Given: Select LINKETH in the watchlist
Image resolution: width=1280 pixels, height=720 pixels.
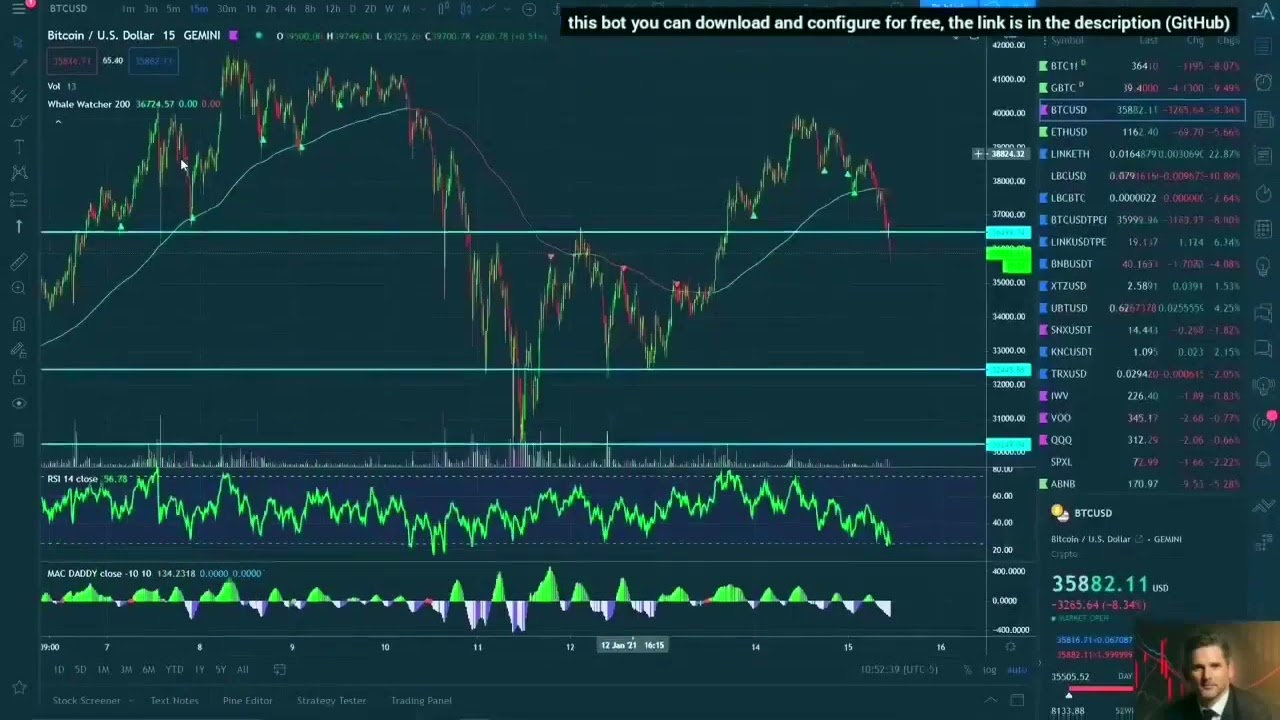Looking at the screenshot, I should [x=1142, y=154].
